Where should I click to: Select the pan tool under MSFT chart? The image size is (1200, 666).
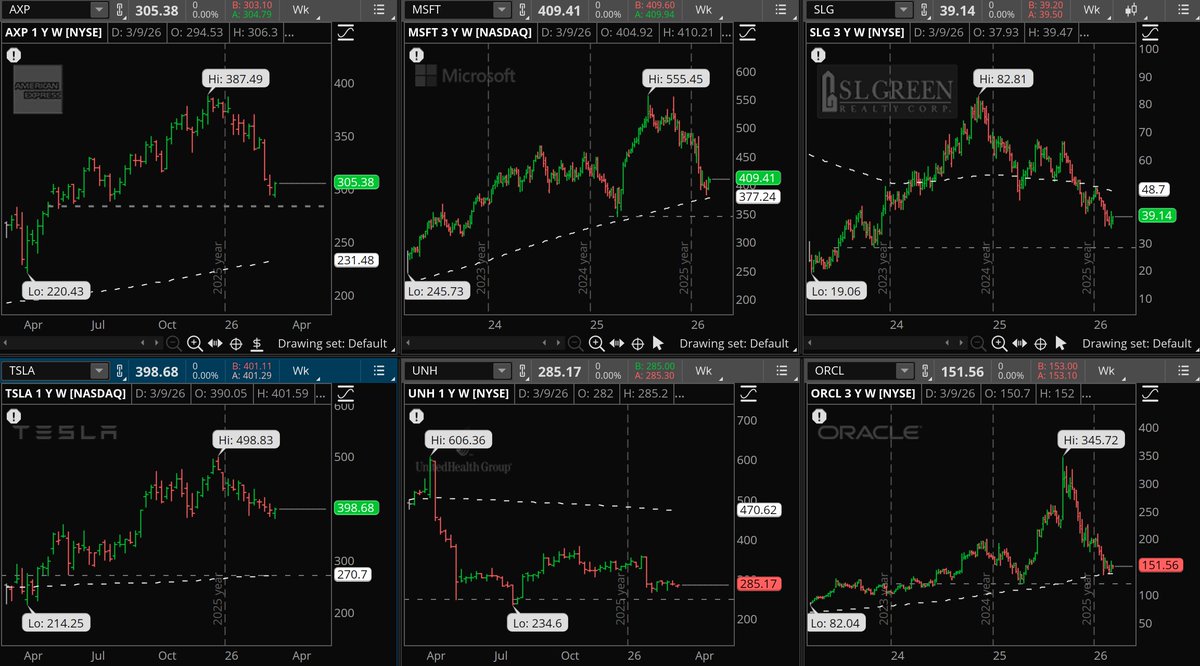(x=617, y=343)
